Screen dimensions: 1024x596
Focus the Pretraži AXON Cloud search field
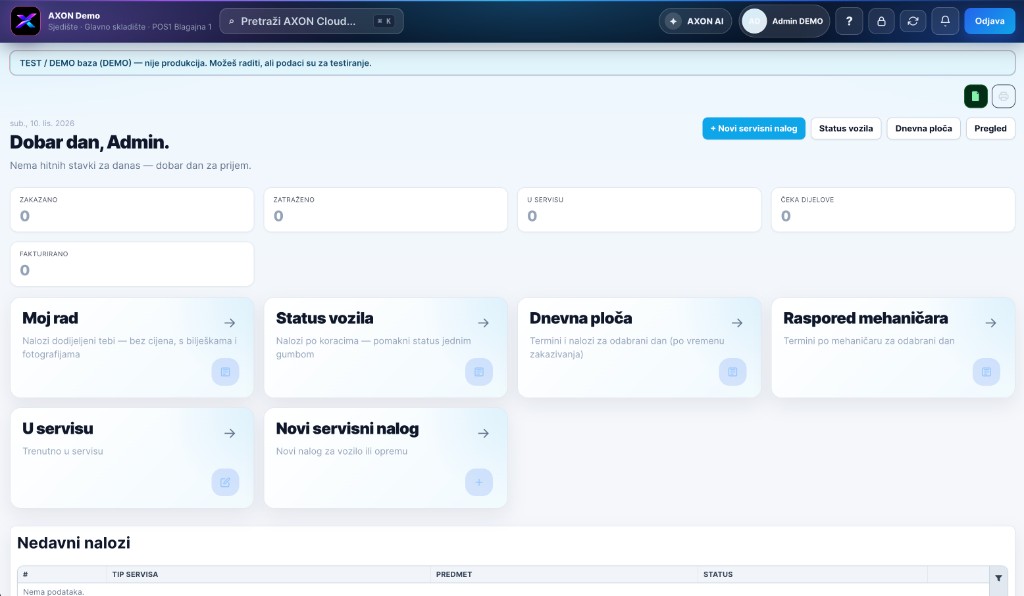point(312,21)
